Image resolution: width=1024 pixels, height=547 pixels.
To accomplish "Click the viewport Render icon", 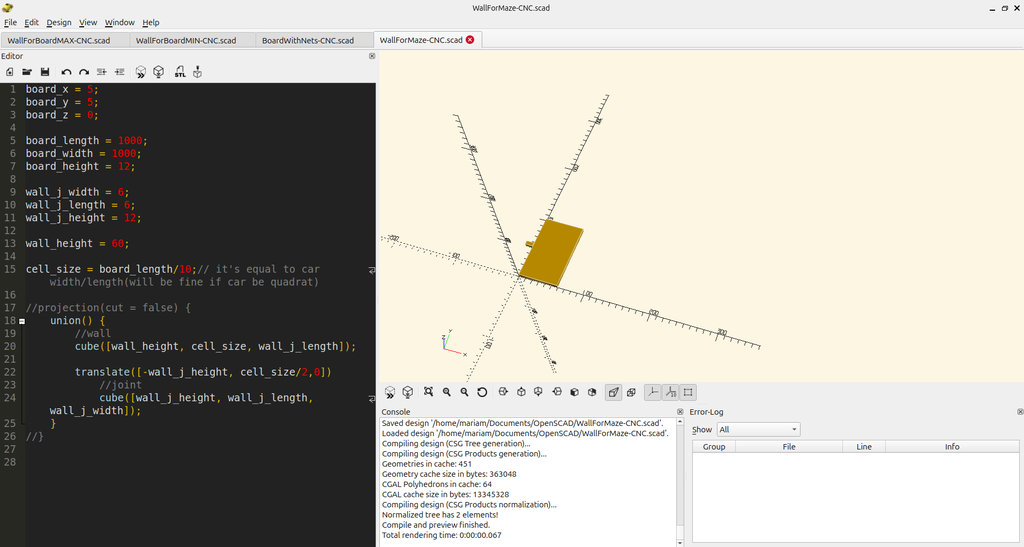I will (x=408, y=392).
